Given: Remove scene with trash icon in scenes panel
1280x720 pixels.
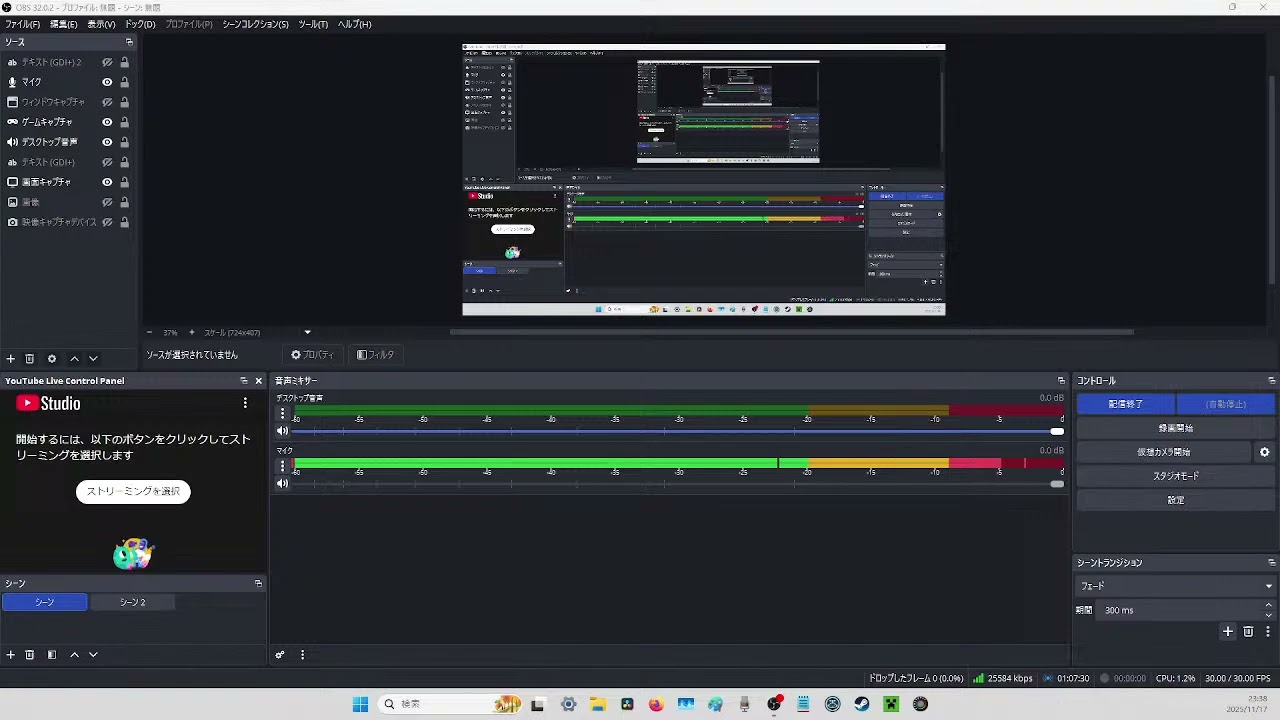Looking at the screenshot, I should pos(30,655).
